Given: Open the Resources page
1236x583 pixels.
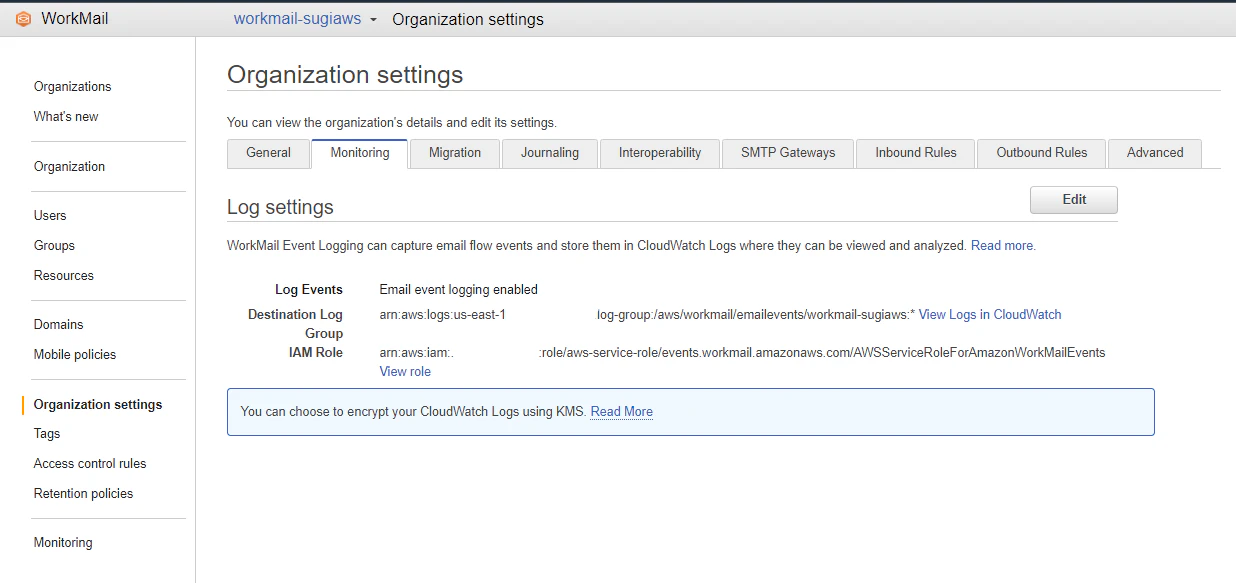Looking at the screenshot, I should pos(63,276).
